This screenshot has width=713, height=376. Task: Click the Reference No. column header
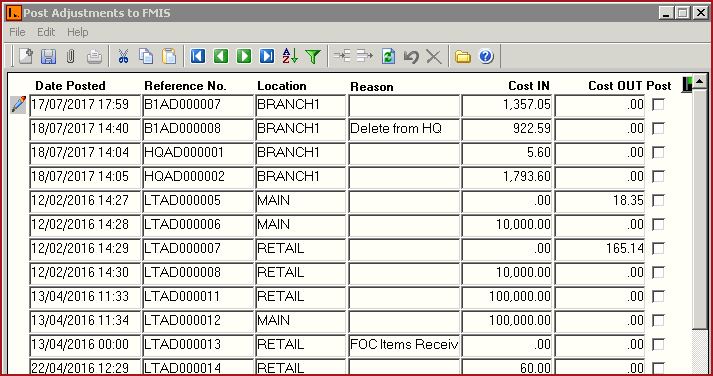tap(185, 86)
